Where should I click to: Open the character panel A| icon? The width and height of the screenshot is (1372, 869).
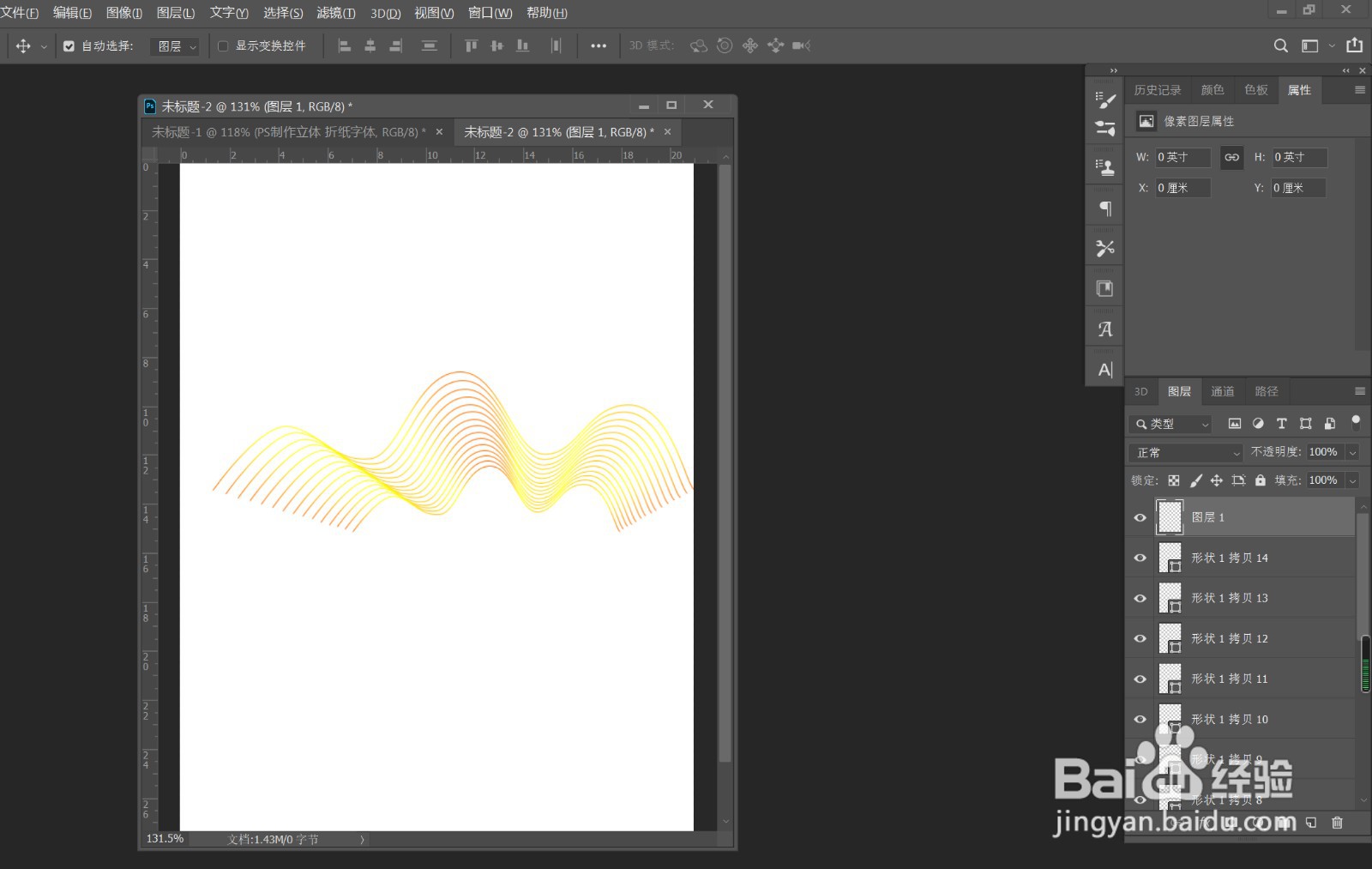(x=1105, y=370)
